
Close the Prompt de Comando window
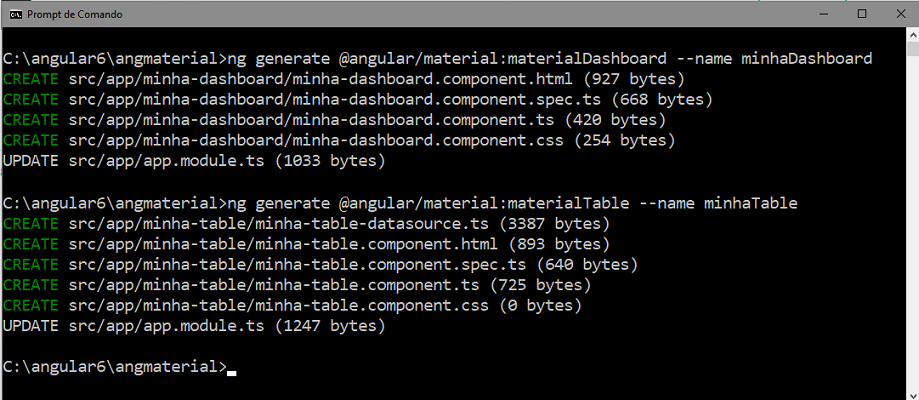(900, 14)
